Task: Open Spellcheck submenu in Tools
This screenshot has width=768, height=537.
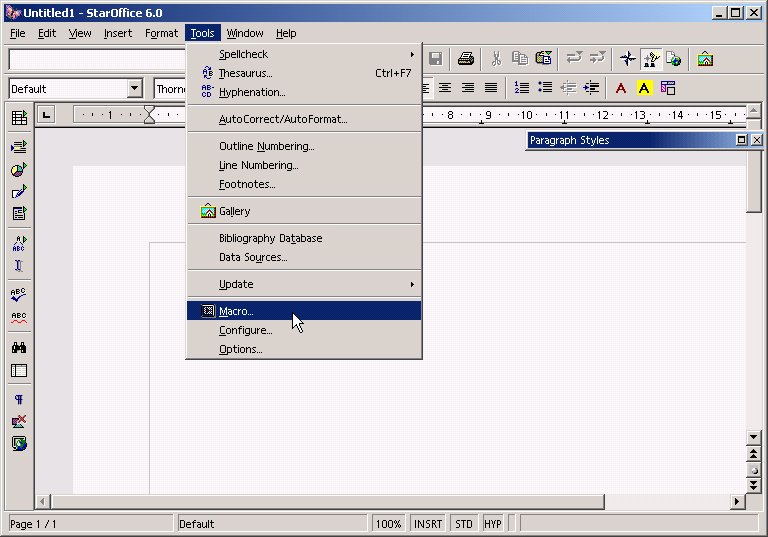Action: (304, 54)
